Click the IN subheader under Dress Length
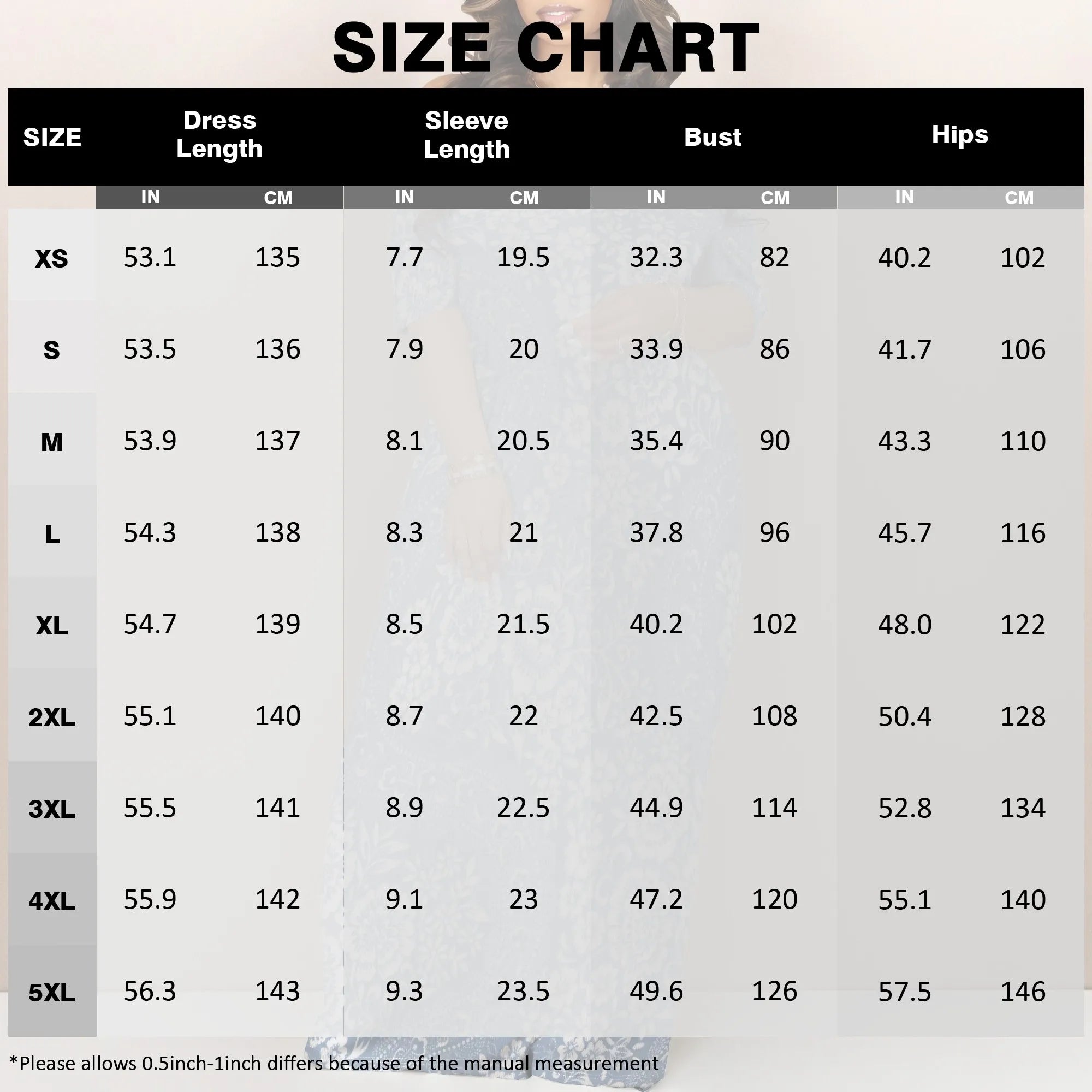 150,197
